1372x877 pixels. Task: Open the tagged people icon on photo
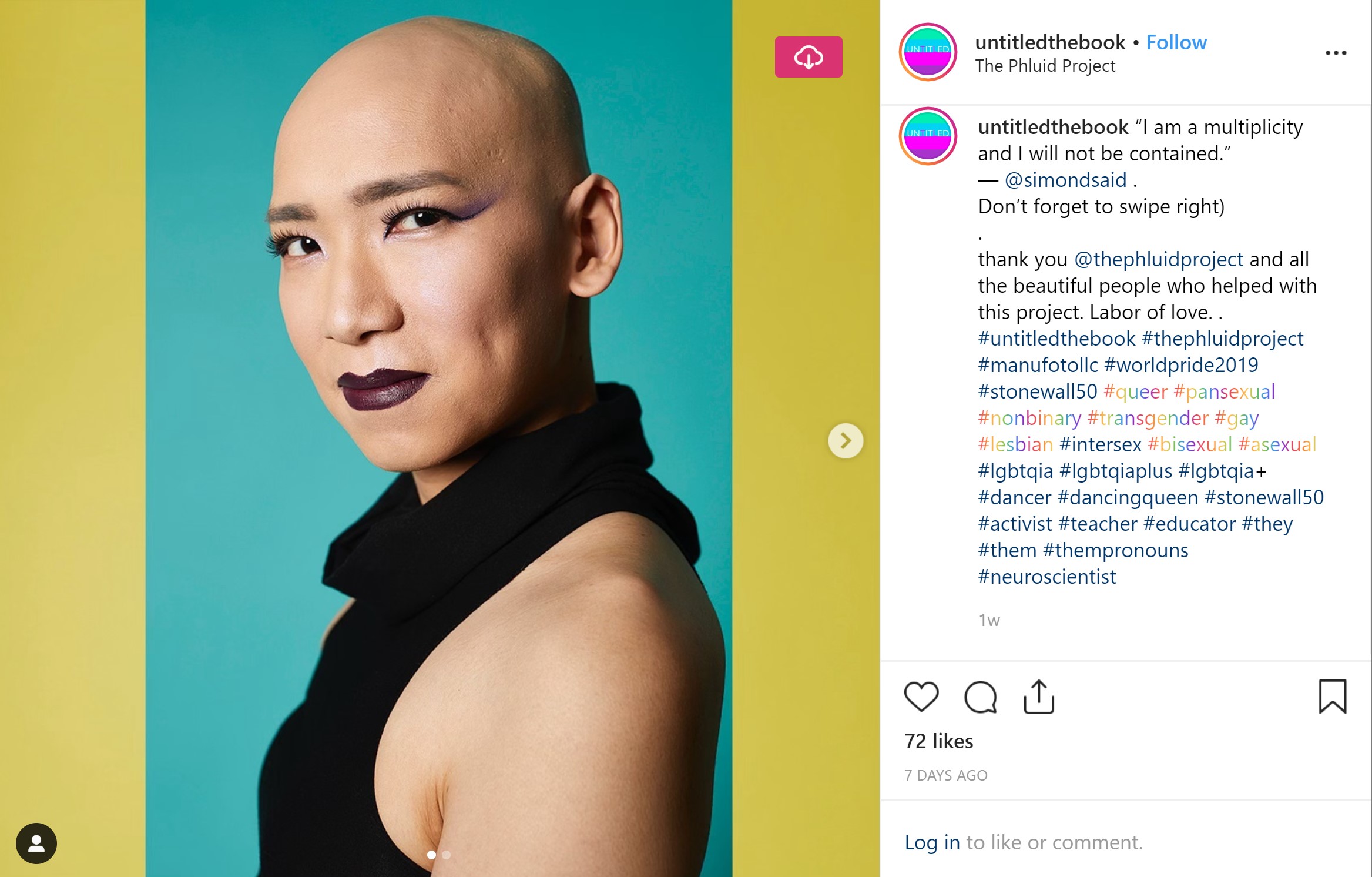coord(36,843)
